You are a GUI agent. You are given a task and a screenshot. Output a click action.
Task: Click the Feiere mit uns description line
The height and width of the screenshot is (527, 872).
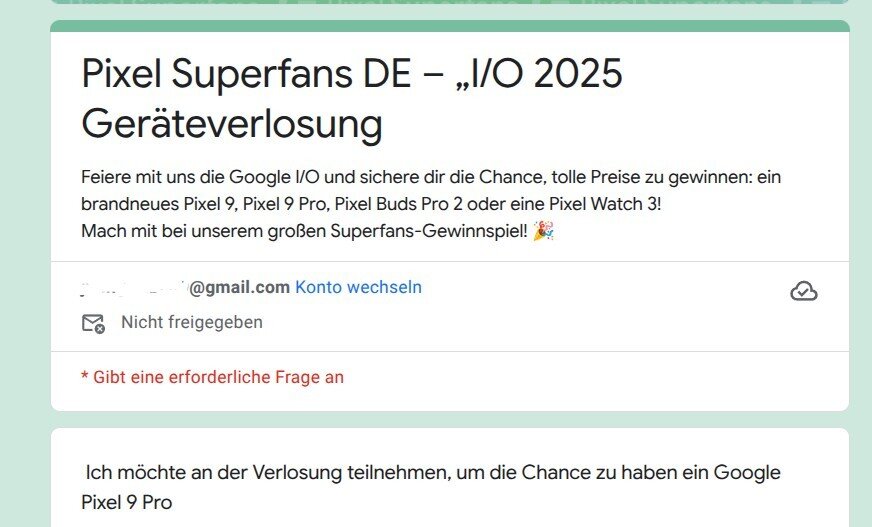(x=431, y=177)
